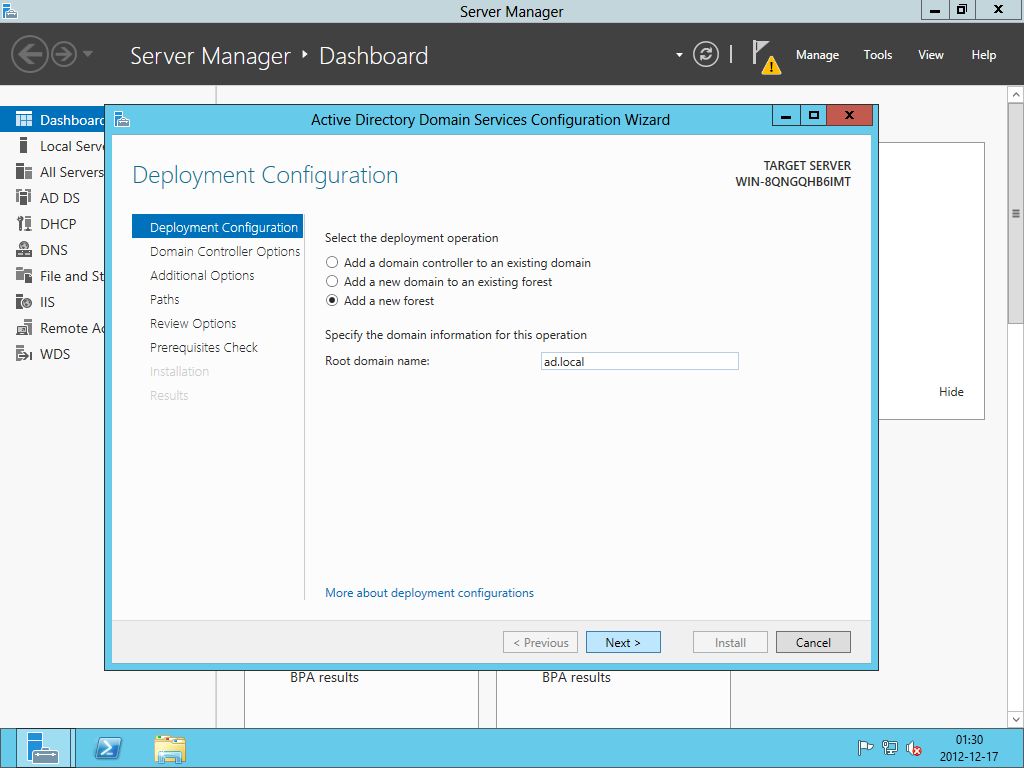Open dropdown arrow left of refresh button
1024x768 pixels.
click(x=679, y=55)
